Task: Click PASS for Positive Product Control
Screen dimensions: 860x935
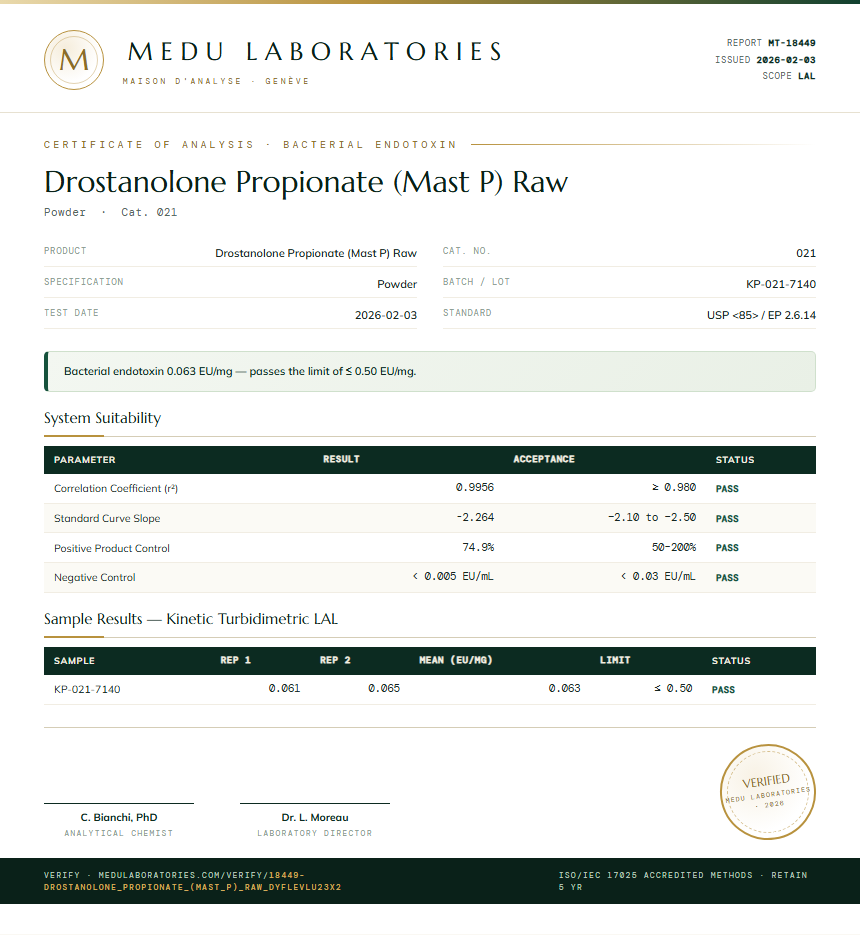Action: 727,547
